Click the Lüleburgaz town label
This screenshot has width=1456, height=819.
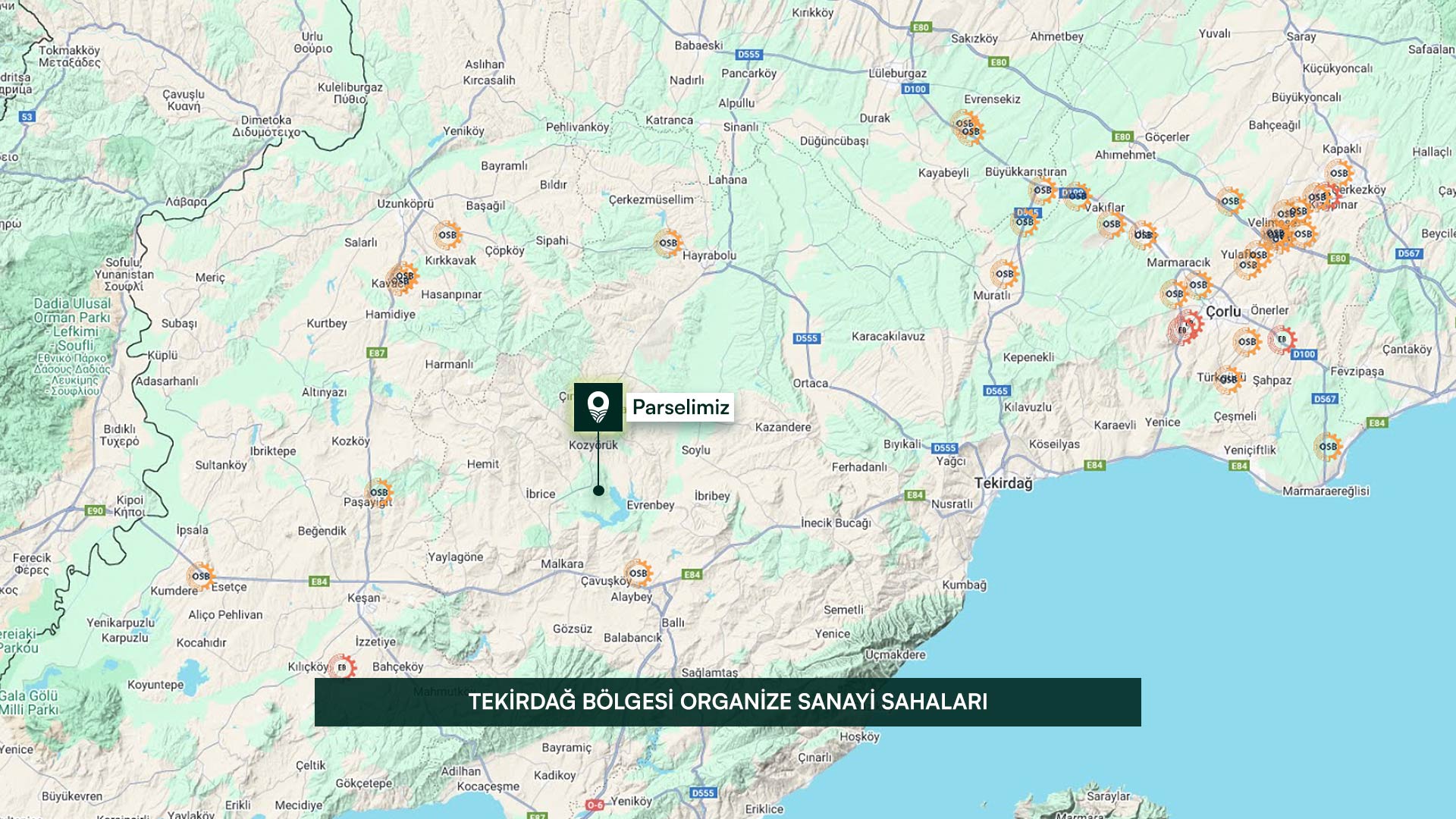[x=898, y=74]
